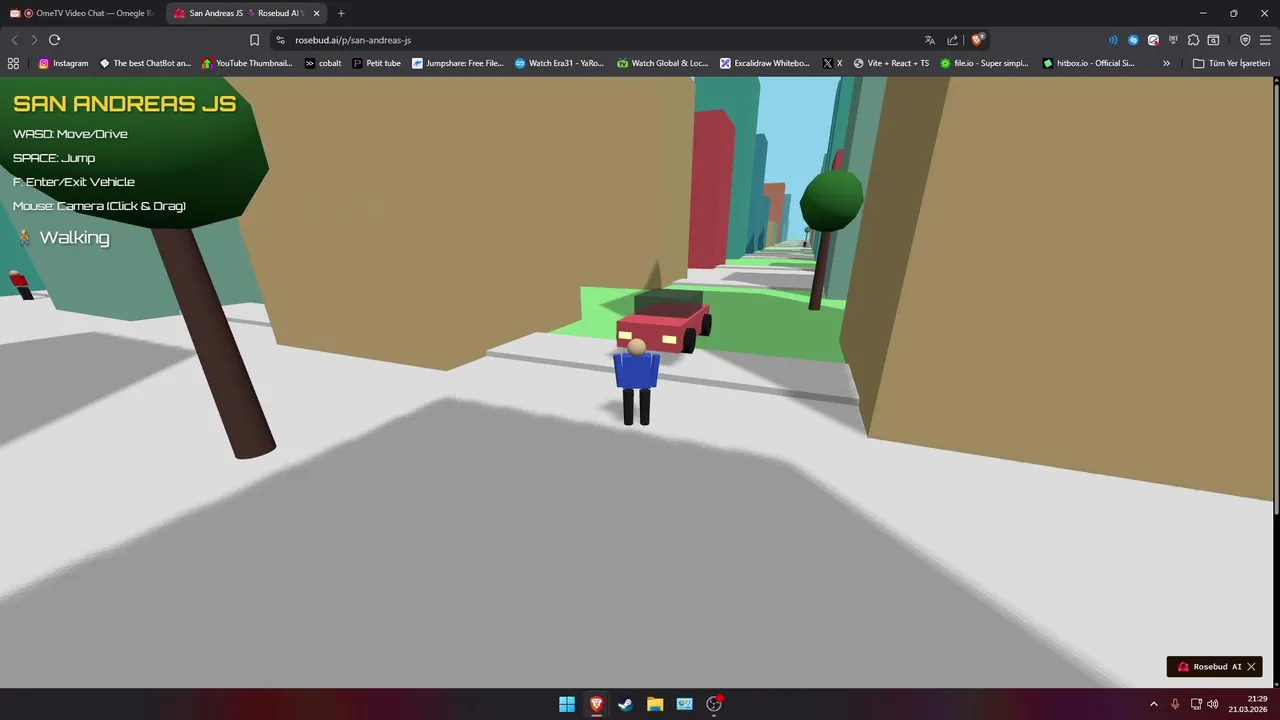Click the red car in the game
The height and width of the screenshot is (720, 1280).
pyautogui.click(x=664, y=319)
